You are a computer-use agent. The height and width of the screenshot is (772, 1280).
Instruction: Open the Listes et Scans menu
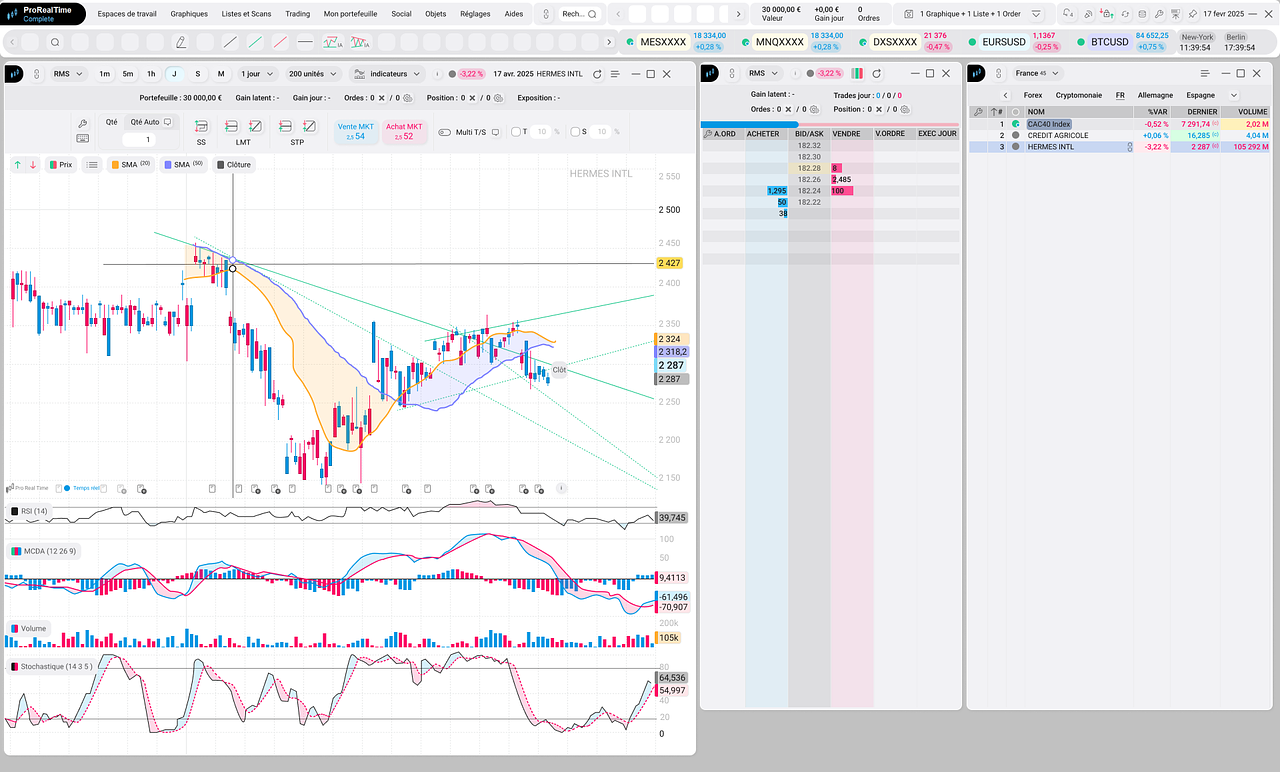click(x=246, y=14)
